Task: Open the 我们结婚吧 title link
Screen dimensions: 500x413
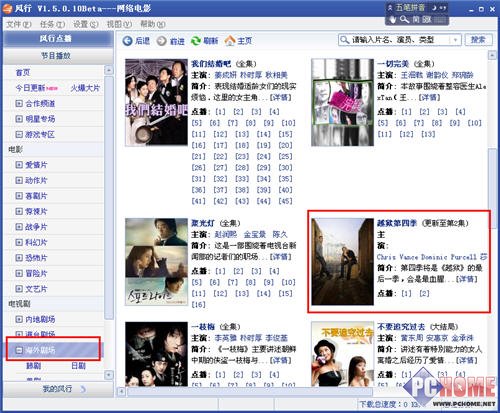Action: click(x=211, y=64)
